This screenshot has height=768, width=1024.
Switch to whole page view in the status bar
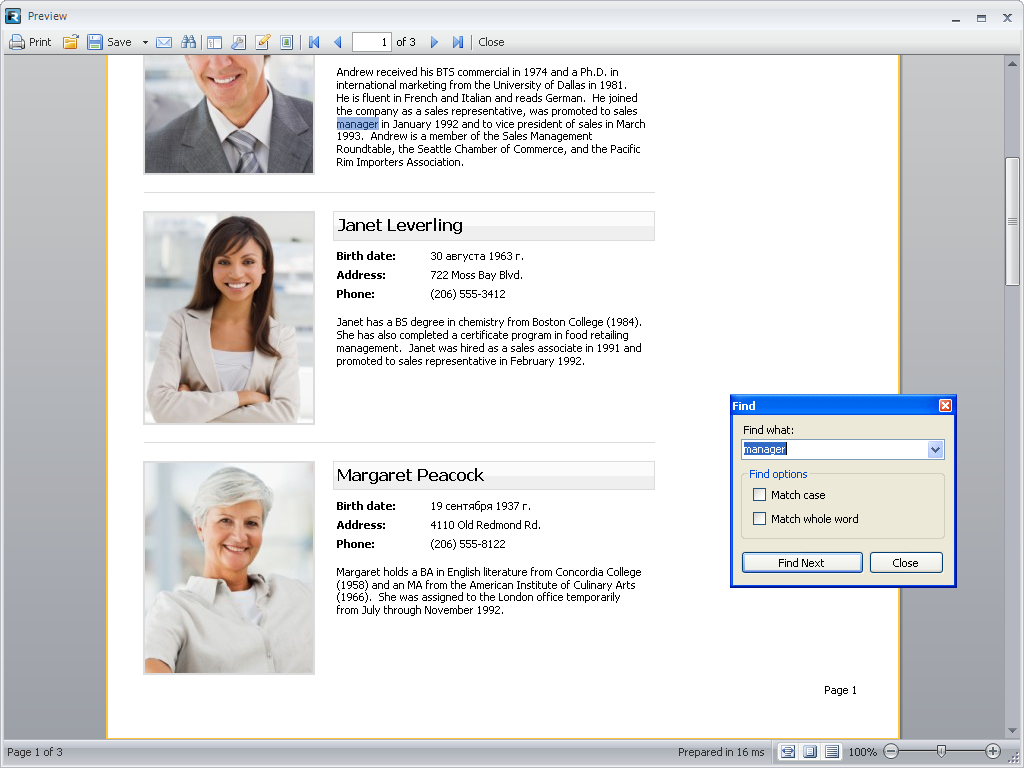coord(810,752)
